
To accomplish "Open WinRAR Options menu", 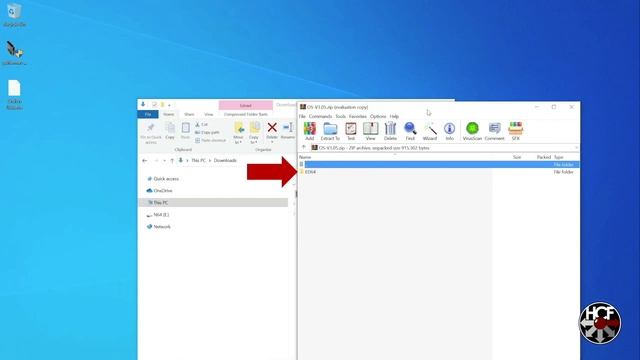I will (378, 116).
